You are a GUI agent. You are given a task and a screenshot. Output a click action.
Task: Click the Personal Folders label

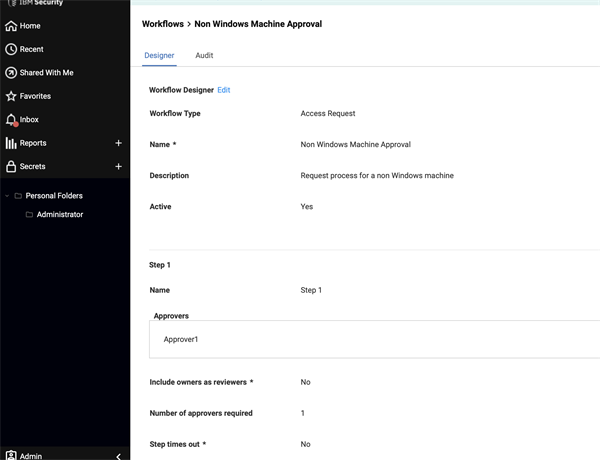[x=54, y=196]
